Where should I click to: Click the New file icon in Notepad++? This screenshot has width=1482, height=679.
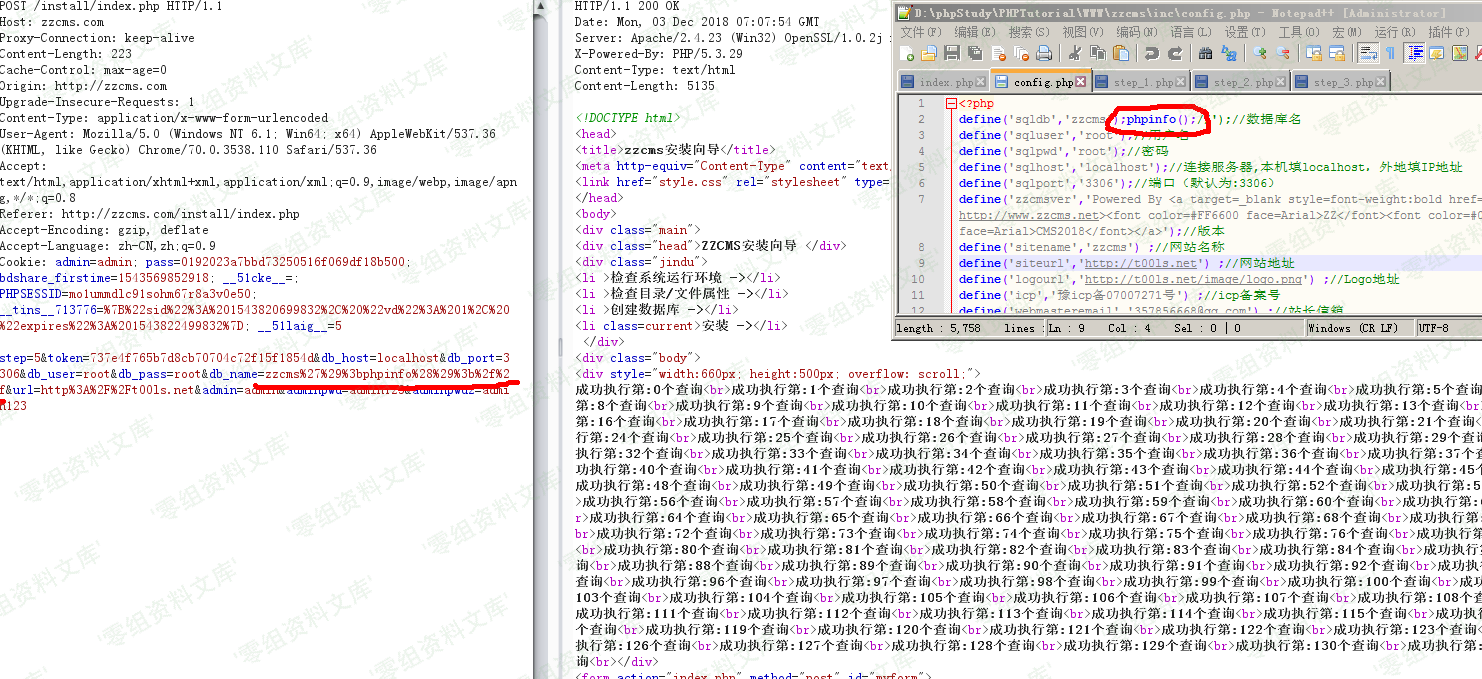coord(907,53)
